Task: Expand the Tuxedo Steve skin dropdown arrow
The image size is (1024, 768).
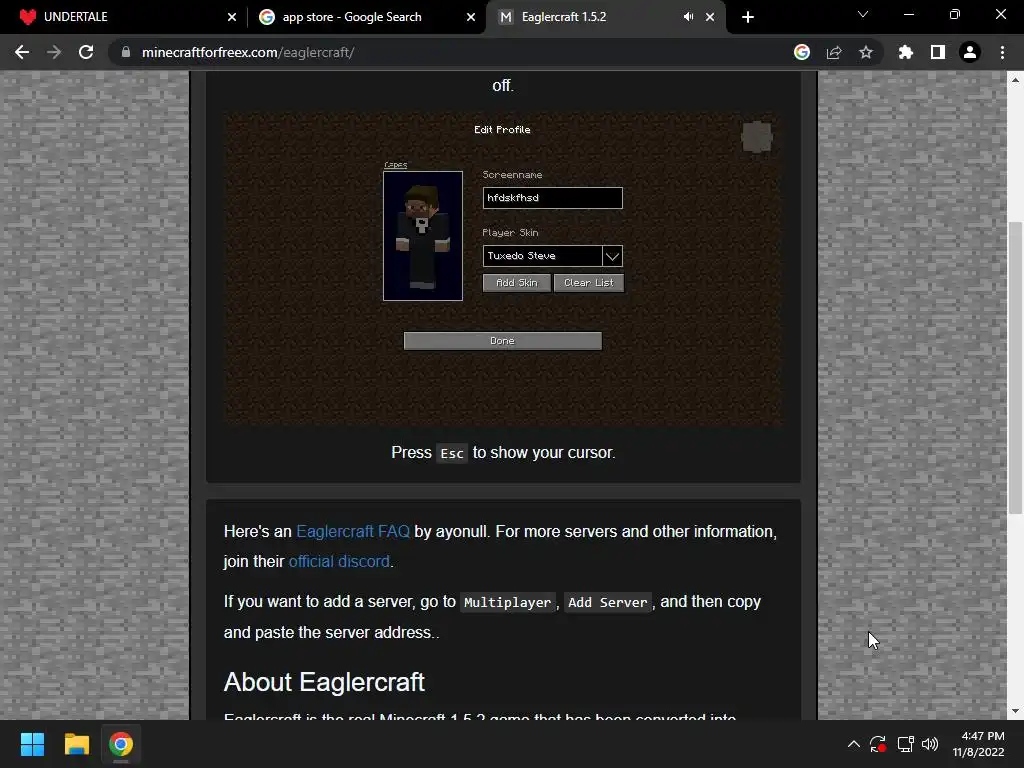Action: click(612, 256)
